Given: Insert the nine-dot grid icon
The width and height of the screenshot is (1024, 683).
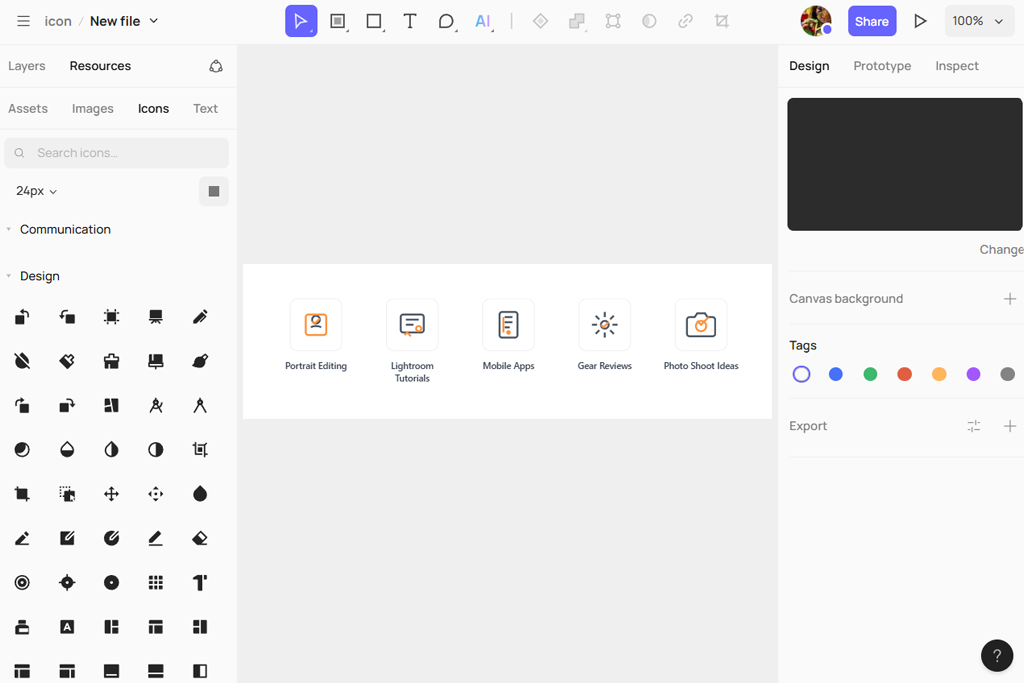Looking at the screenshot, I should (155, 582).
